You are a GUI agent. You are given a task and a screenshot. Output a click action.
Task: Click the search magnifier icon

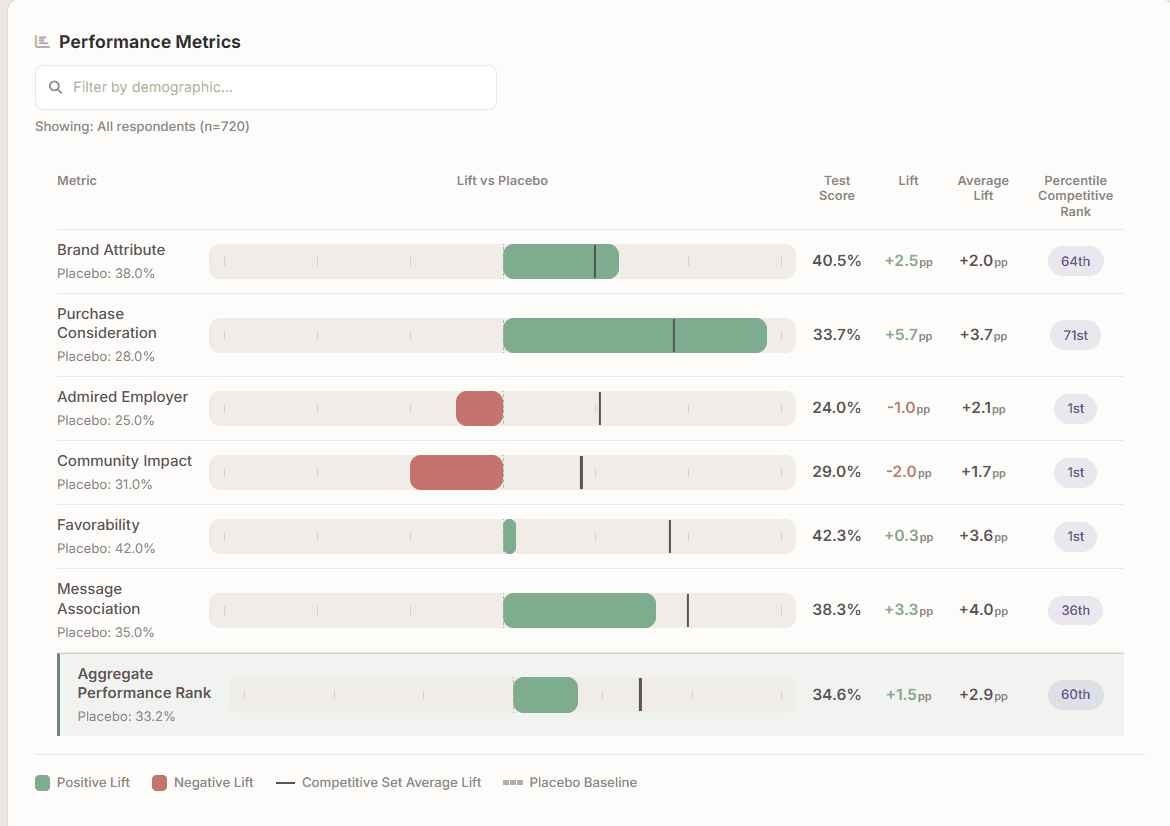pos(55,87)
